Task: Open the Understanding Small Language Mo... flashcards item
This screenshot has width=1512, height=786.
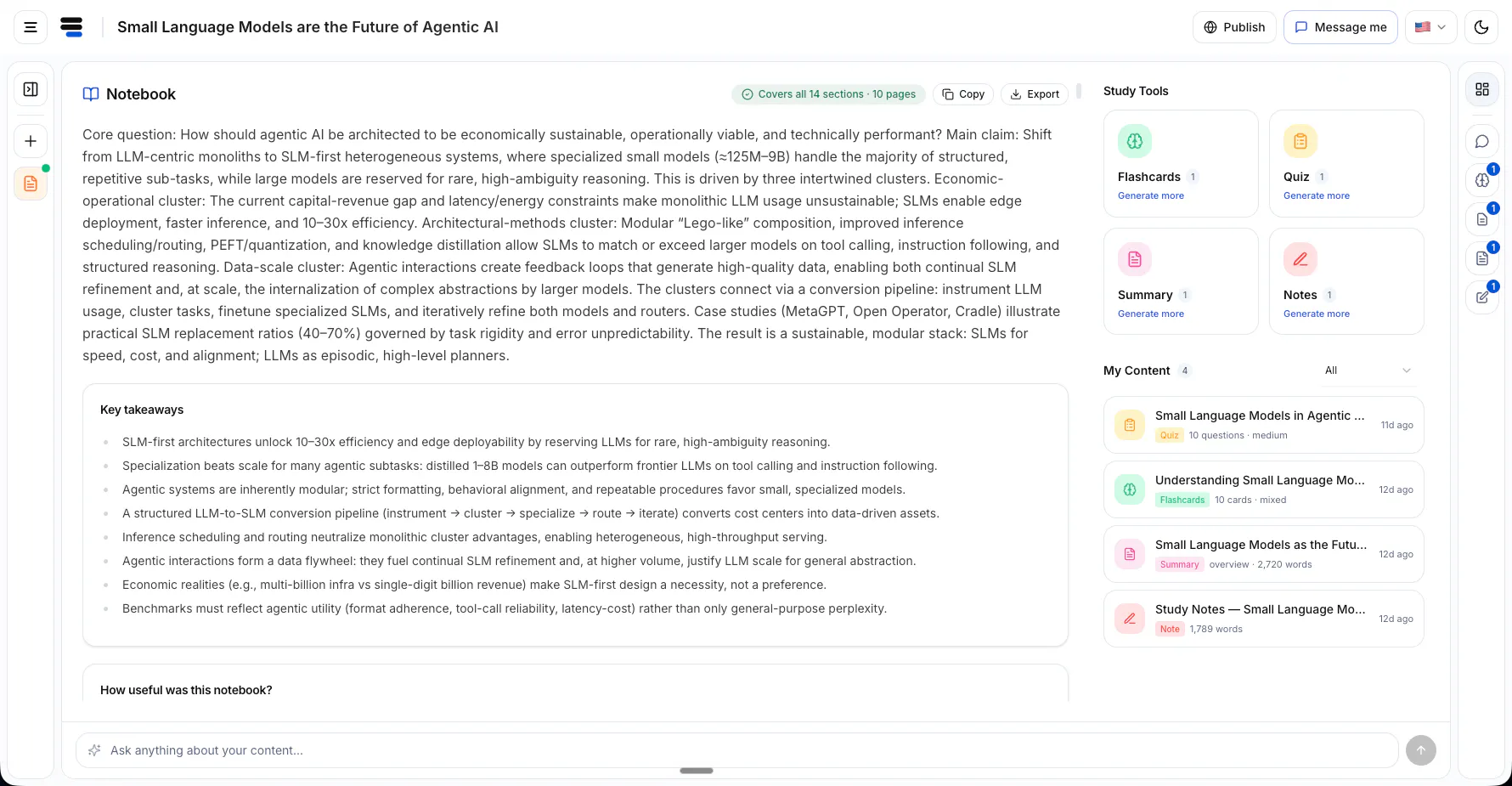Action: [1264, 489]
